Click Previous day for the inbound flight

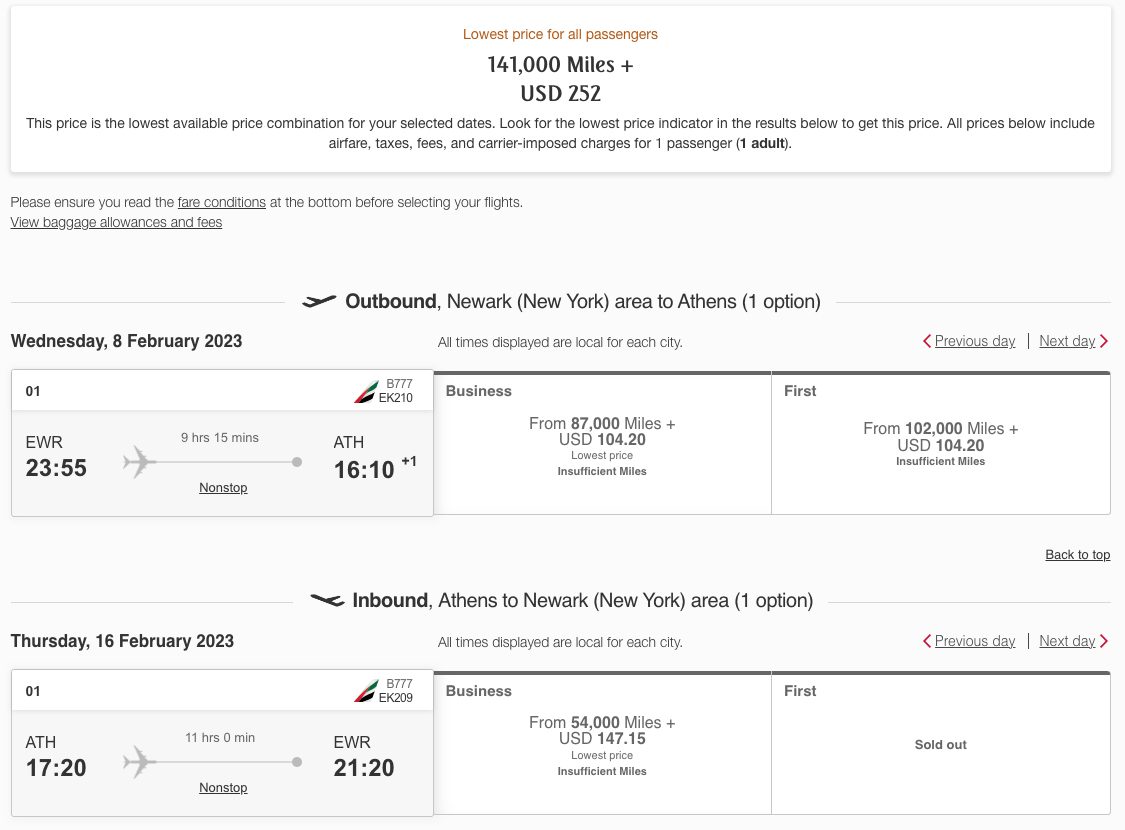tap(974, 641)
